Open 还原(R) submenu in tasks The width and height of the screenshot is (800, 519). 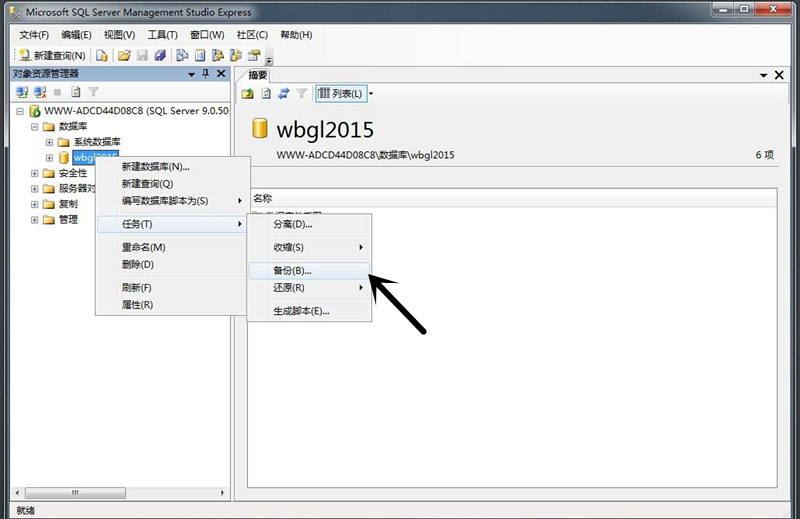309,288
